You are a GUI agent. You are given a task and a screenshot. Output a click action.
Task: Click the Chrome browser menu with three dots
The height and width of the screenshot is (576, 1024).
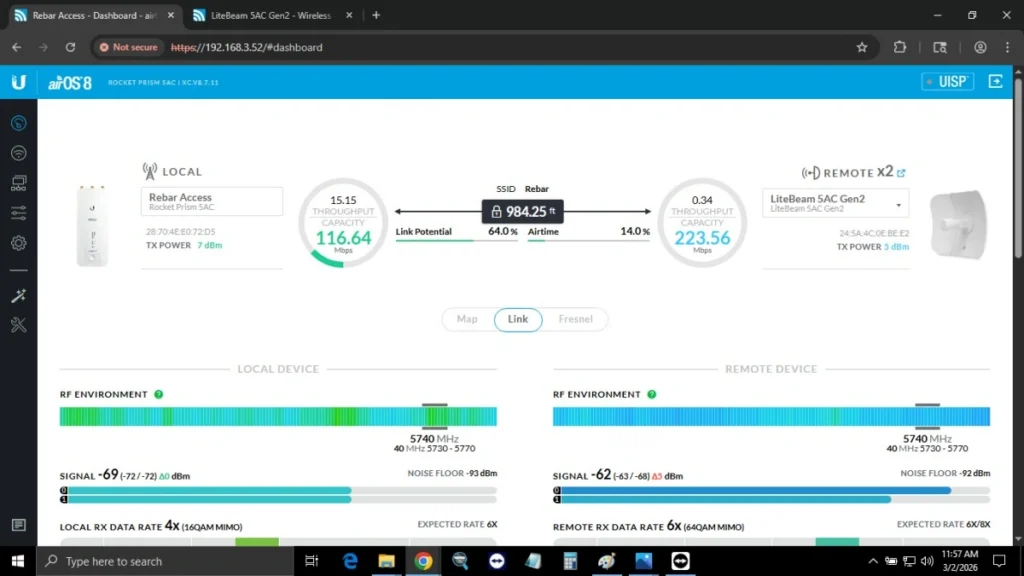(1005, 47)
